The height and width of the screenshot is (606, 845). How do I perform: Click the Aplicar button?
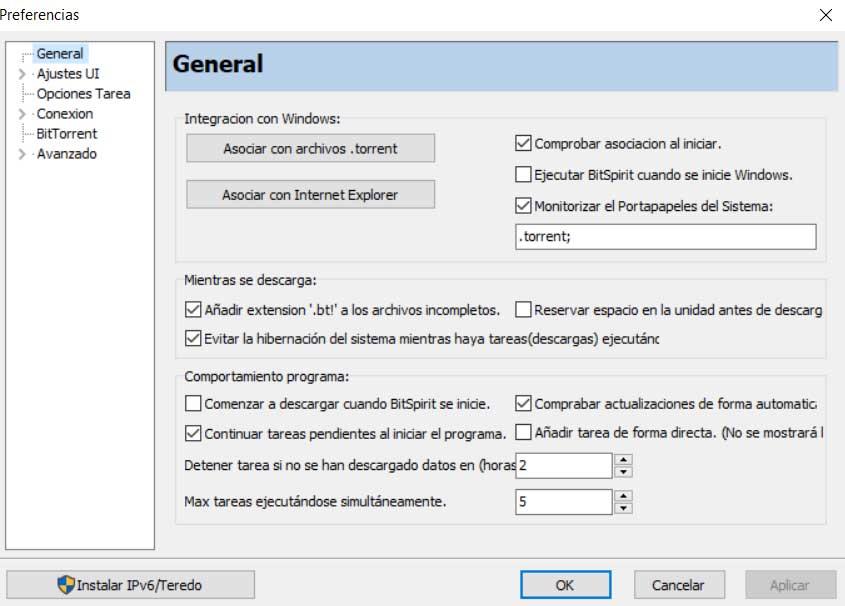point(791,585)
